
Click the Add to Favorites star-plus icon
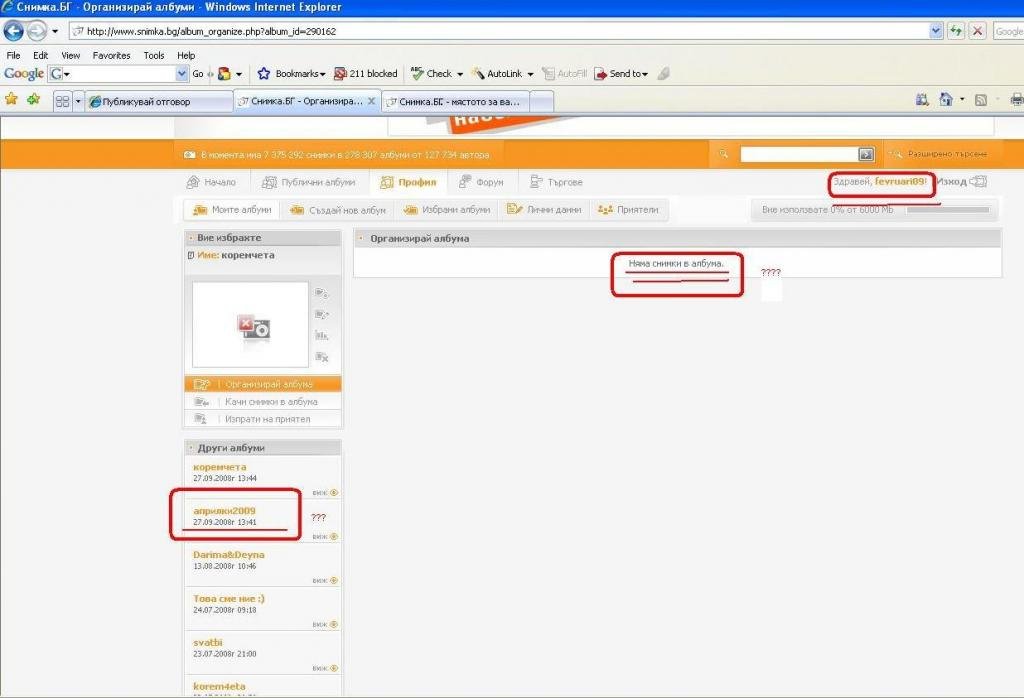tap(33, 99)
